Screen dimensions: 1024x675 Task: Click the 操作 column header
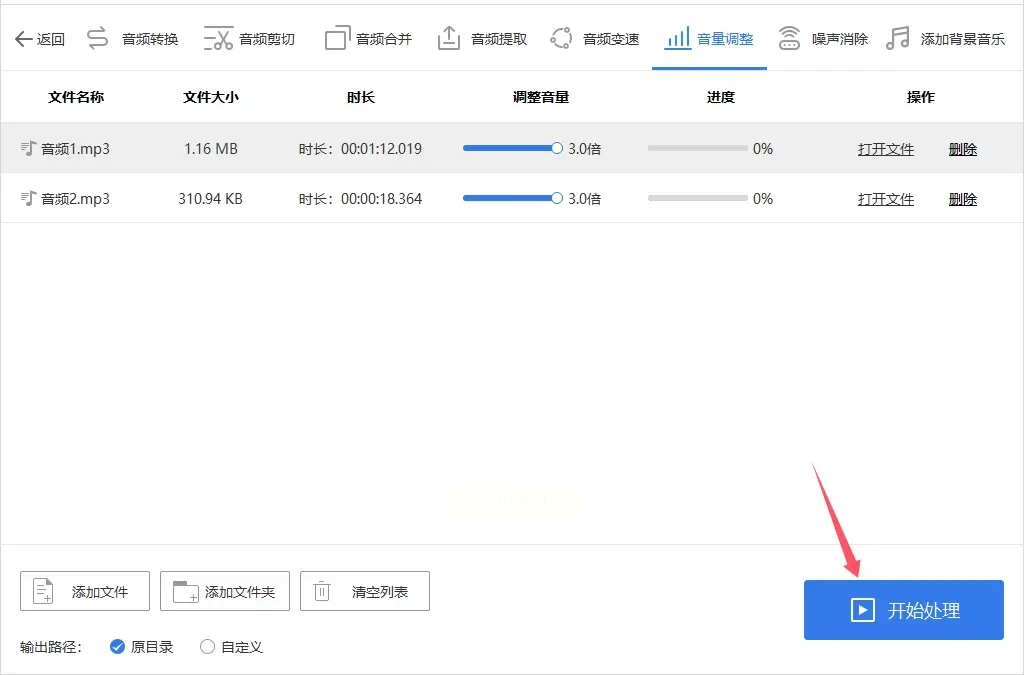[921, 97]
